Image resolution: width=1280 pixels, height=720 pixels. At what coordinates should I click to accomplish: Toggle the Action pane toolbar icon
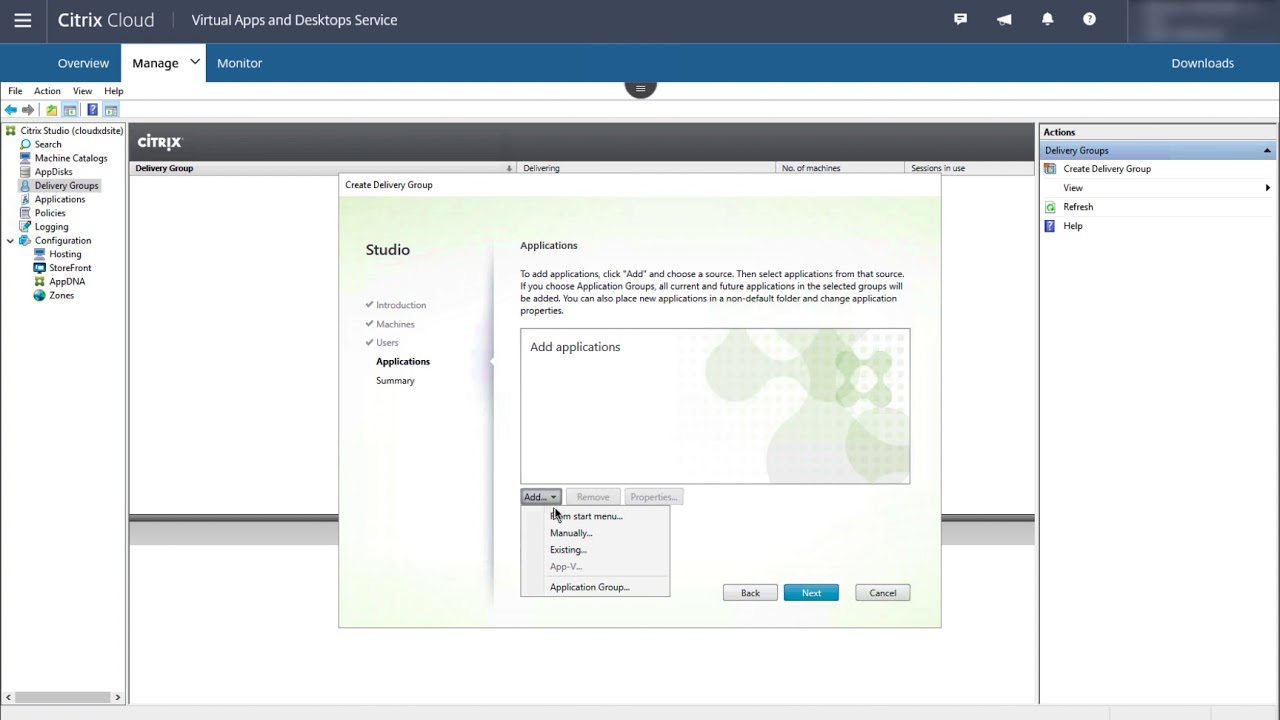pos(111,110)
